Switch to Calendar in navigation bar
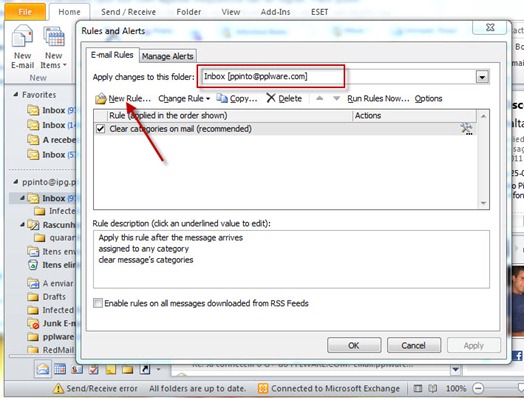This screenshot has width=524, height=398. (60, 369)
